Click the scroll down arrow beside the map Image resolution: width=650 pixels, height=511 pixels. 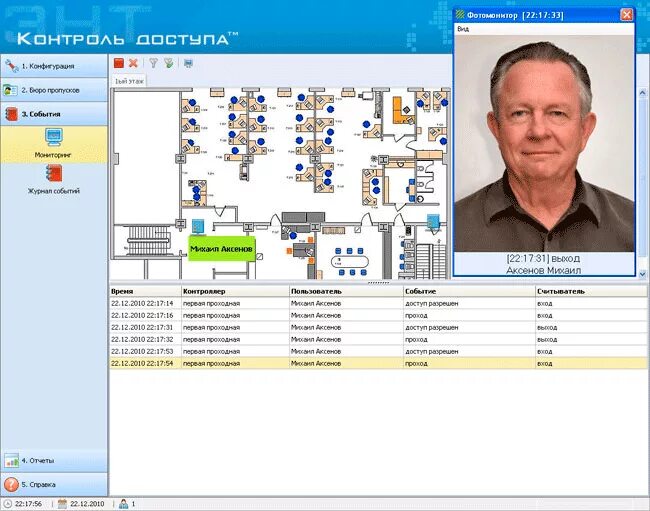point(642,274)
